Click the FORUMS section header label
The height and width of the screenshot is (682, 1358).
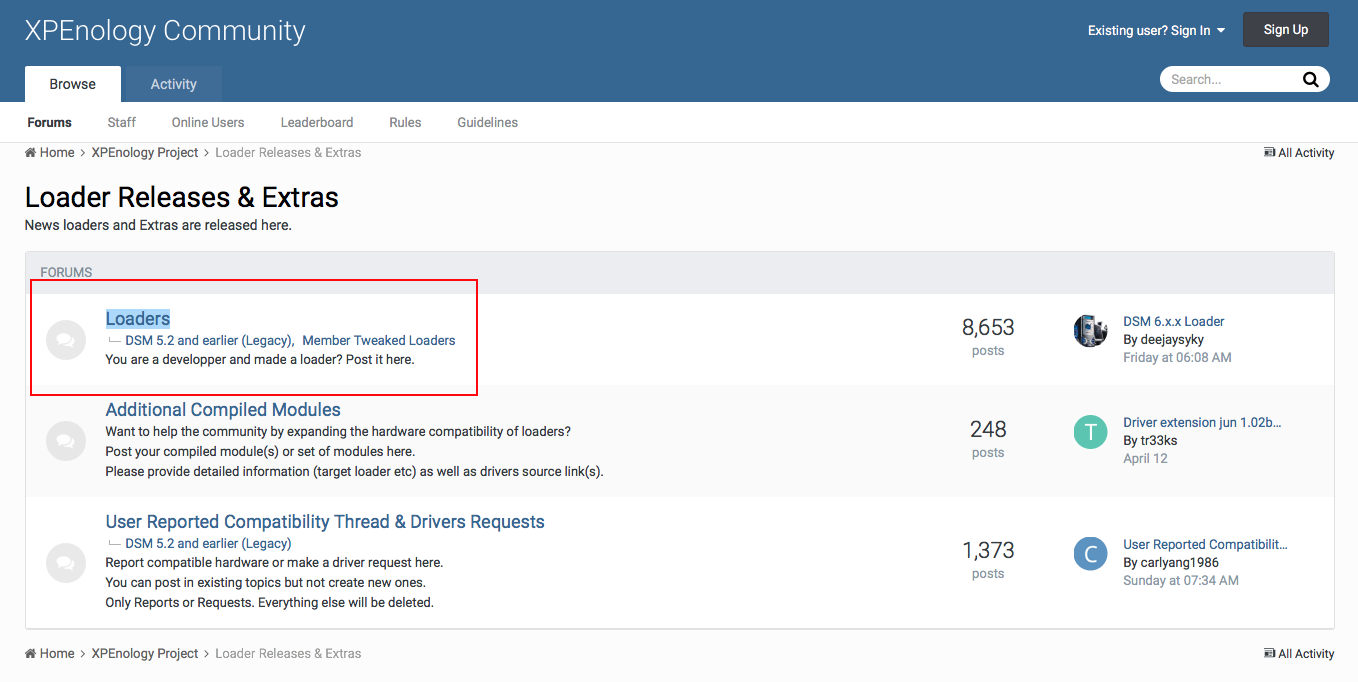click(66, 272)
